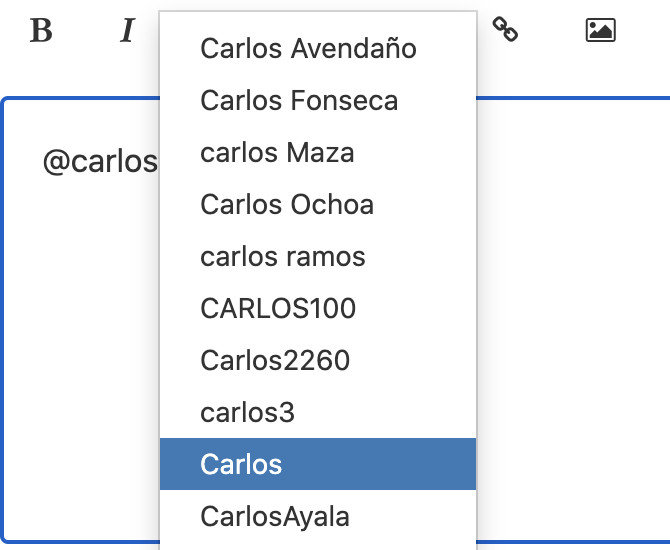Click the @carlos text in editor
This screenshot has height=550, width=670.
tap(100, 162)
